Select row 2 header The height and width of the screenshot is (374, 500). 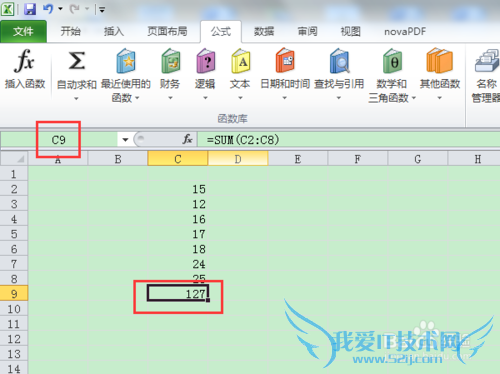pos(14,189)
